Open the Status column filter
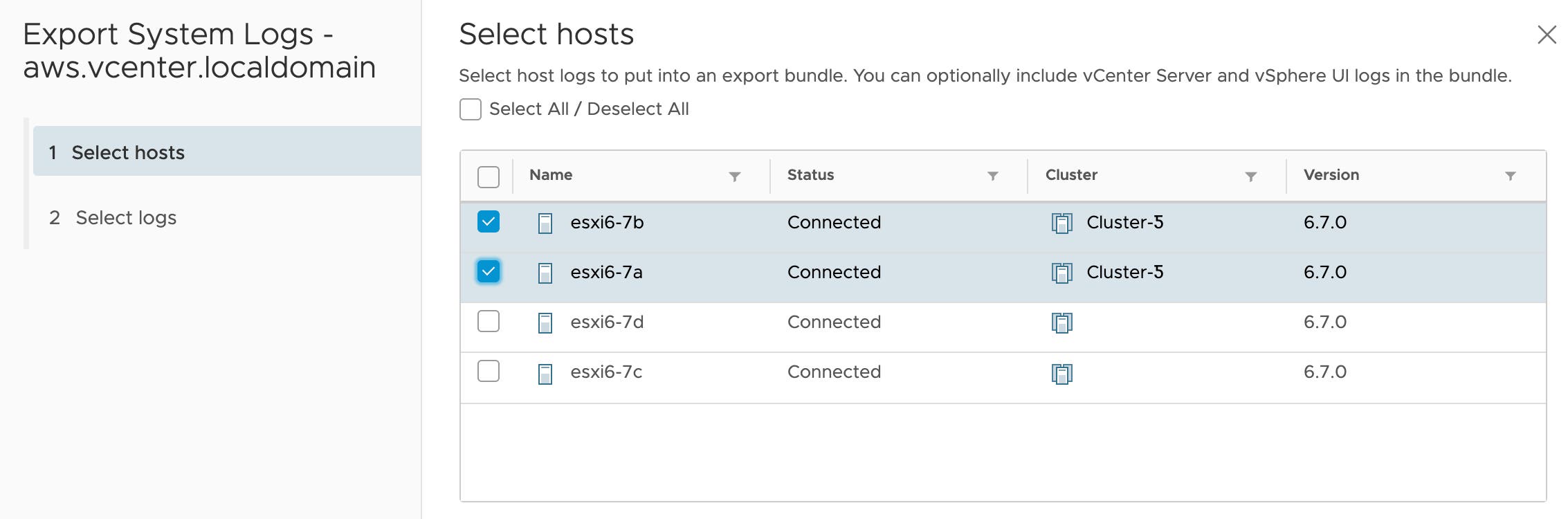 (993, 176)
